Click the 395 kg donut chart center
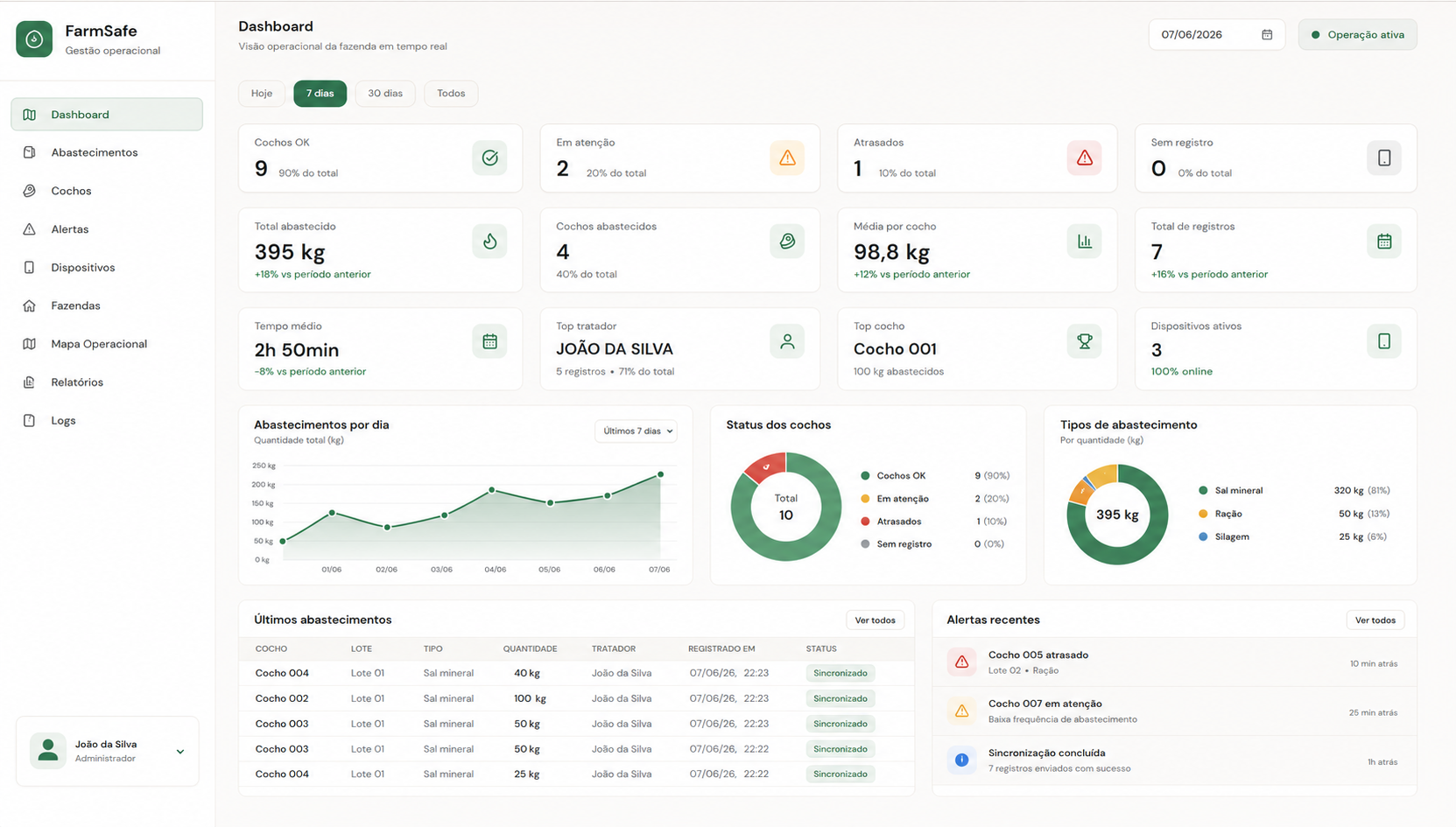The width and height of the screenshot is (1456, 827). click(1117, 515)
